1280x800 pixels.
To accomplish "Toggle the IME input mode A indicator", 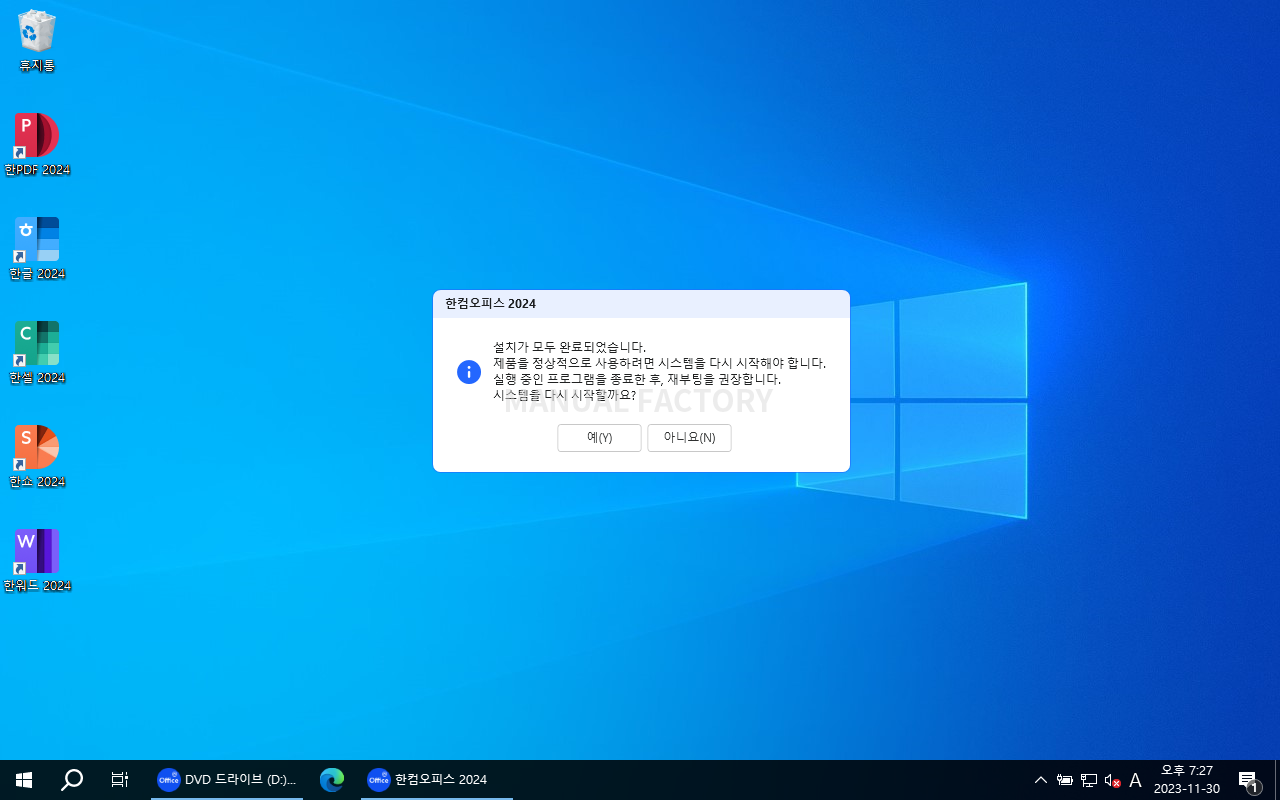I will click(x=1135, y=780).
